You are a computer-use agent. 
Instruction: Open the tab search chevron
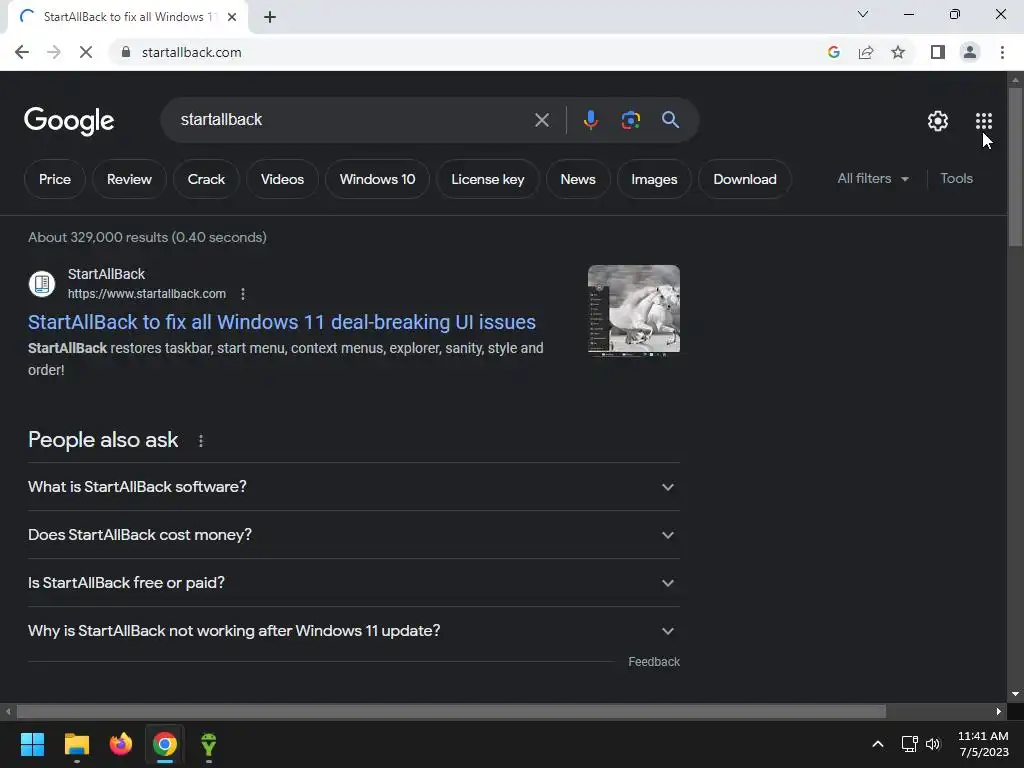[863, 14]
